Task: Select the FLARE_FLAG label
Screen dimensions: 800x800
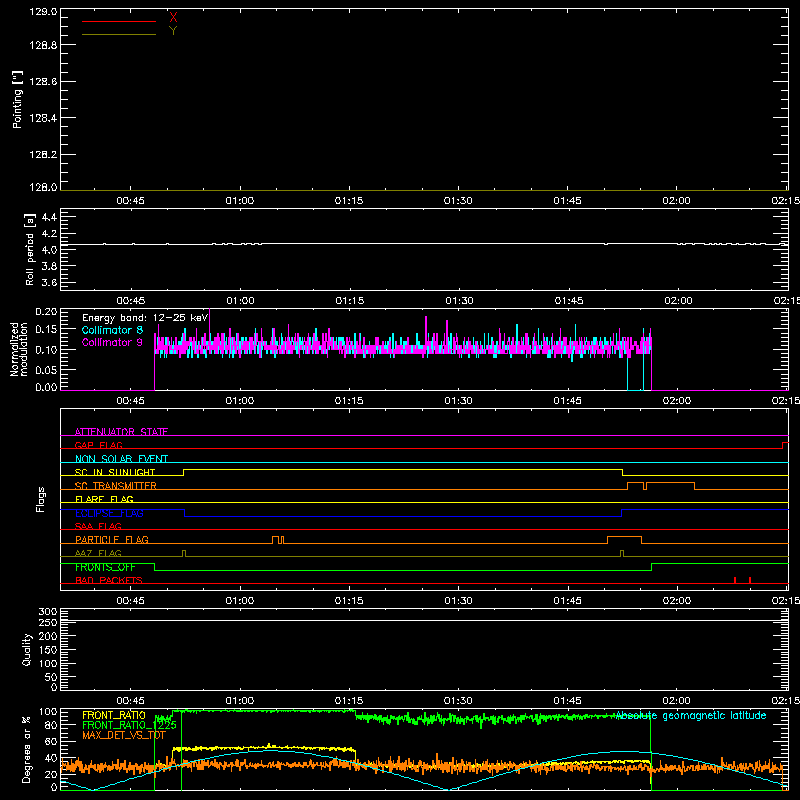Action: pyautogui.click(x=104, y=499)
